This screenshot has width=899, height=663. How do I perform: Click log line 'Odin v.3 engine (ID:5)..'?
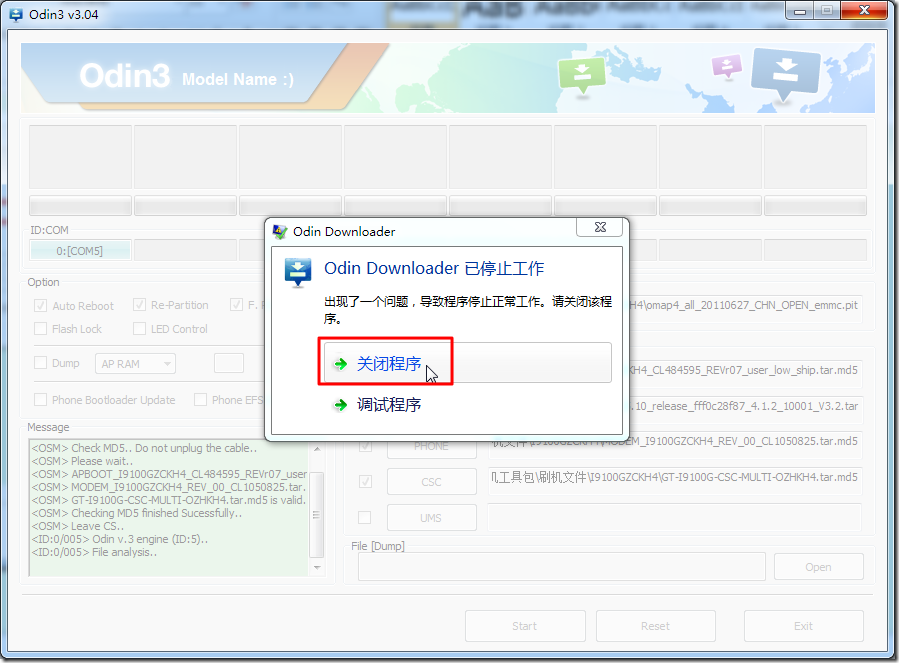pos(120,539)
